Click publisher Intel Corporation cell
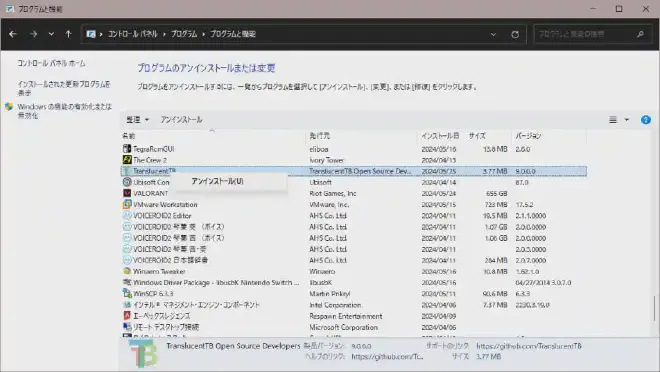Image resolution: width=660 pixels, height=372 pixels. [x=335, y=305]
